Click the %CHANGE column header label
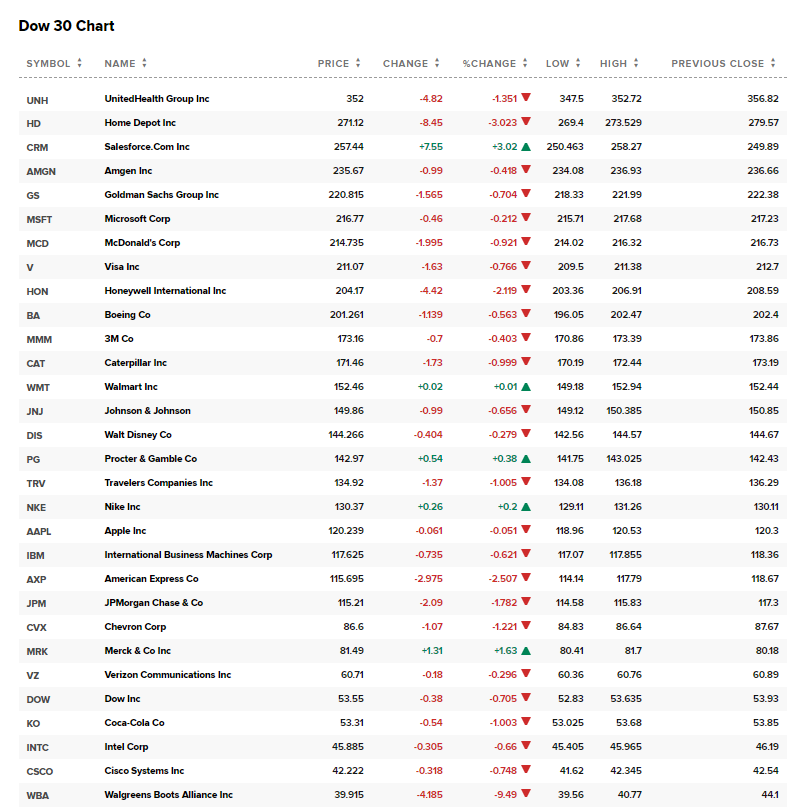The image size is (798, 809). [x=489, y=63]
